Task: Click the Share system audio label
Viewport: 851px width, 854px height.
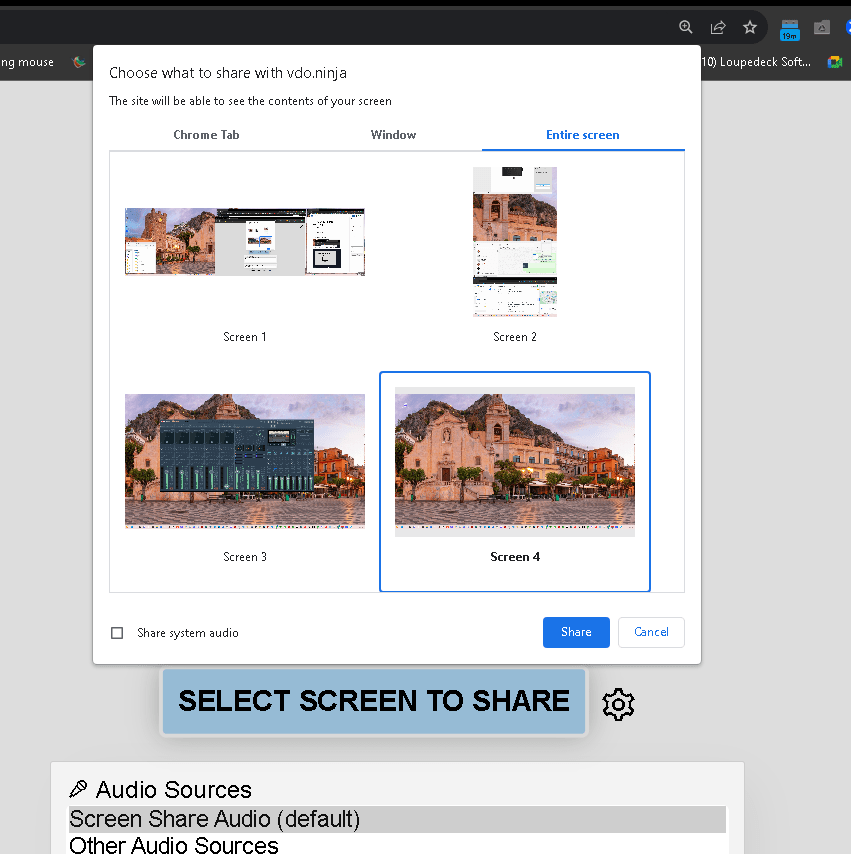Action: click(187, 633)
